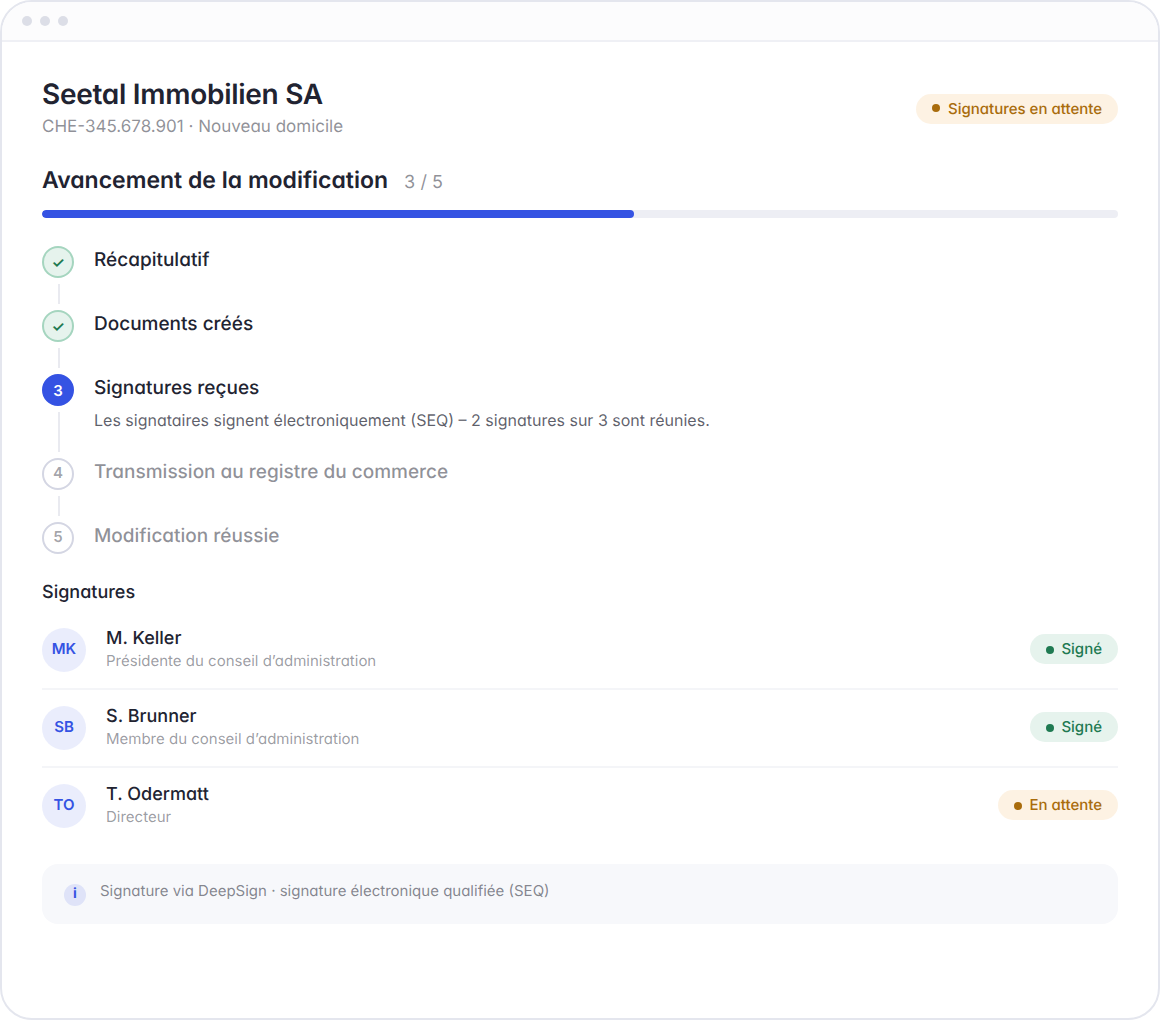Click the Signature via DeepSign info text
The height and width of the screenshot is (1020, 1160).
click(x=324, y=891)
